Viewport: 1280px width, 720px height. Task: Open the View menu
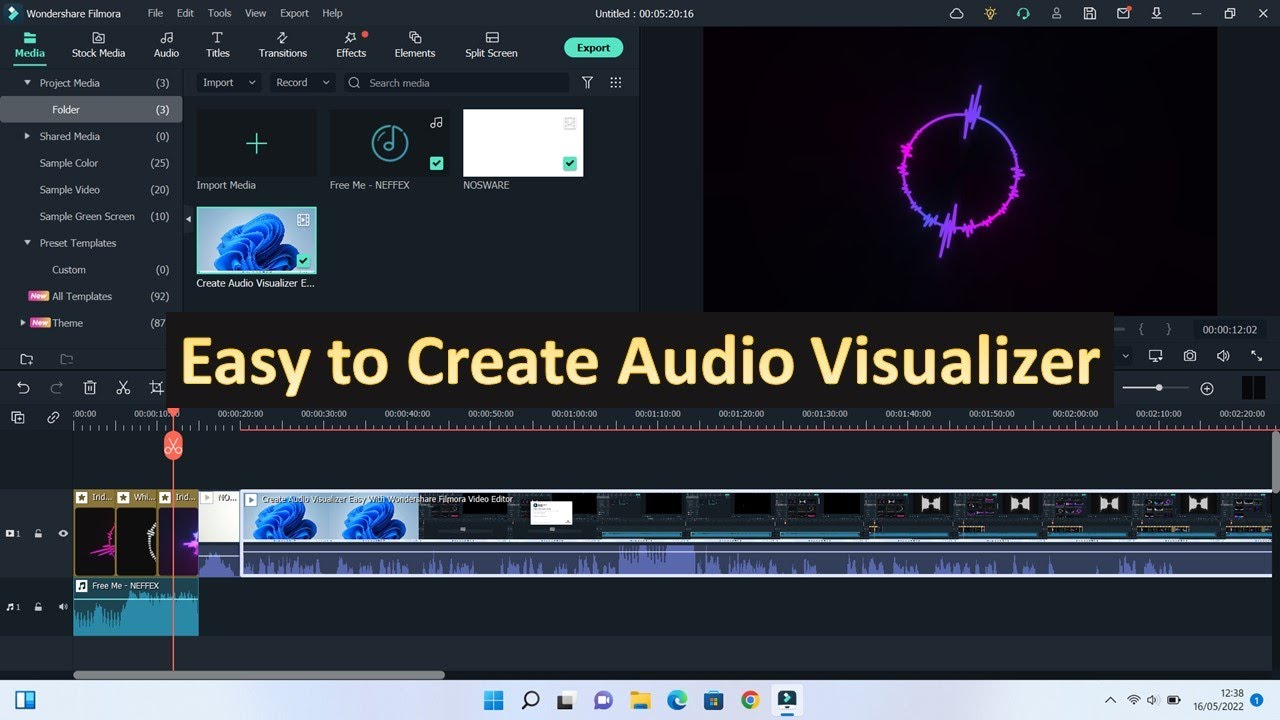coord(255,13)
